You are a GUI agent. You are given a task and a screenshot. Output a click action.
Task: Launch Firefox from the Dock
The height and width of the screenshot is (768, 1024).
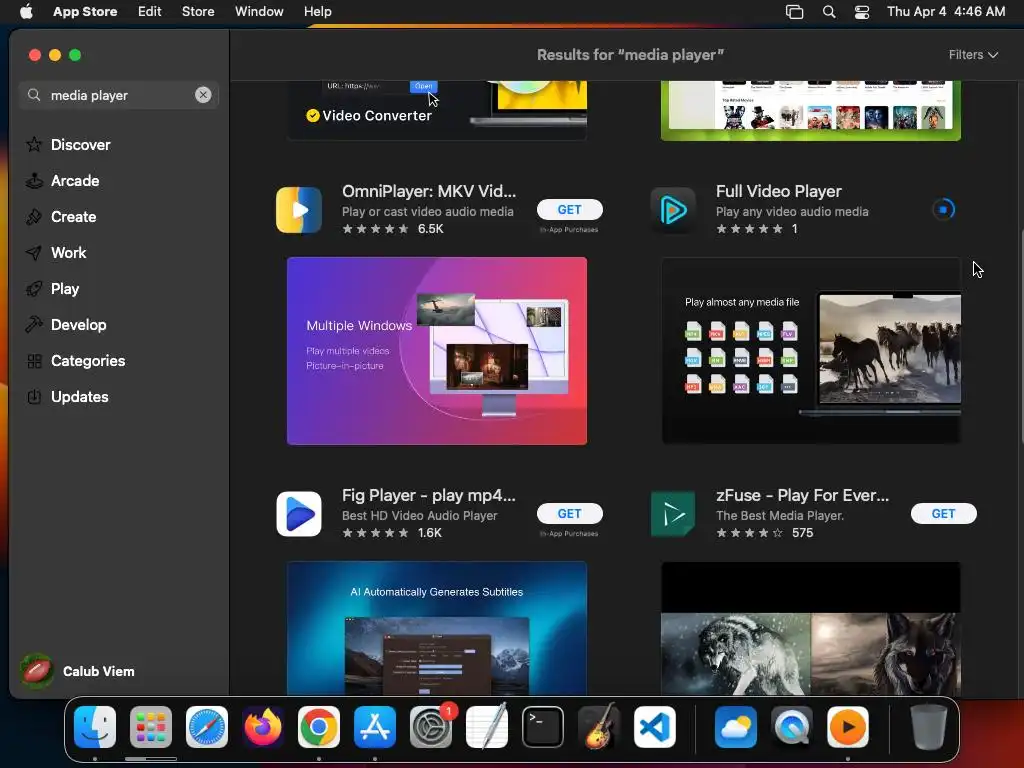[263, 727]
